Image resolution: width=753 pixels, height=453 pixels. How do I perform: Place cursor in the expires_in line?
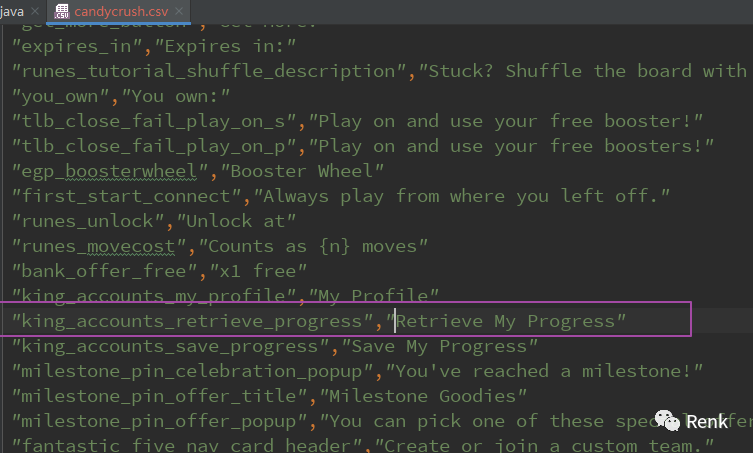154,47
